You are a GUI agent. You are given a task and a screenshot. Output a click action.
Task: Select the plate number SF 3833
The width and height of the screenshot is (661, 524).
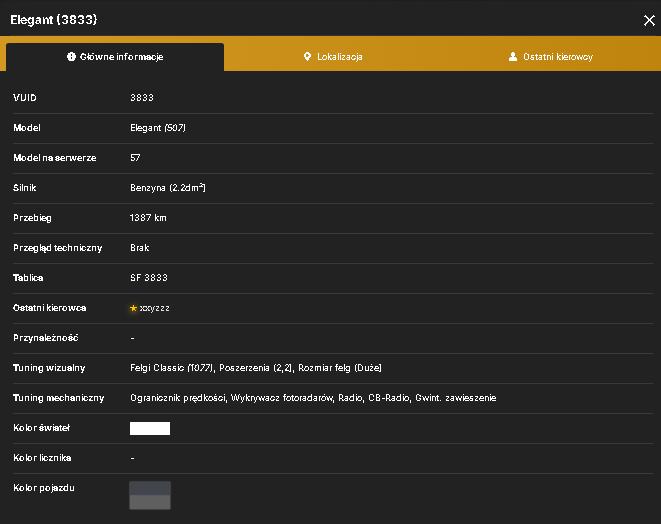coord(149,278)
